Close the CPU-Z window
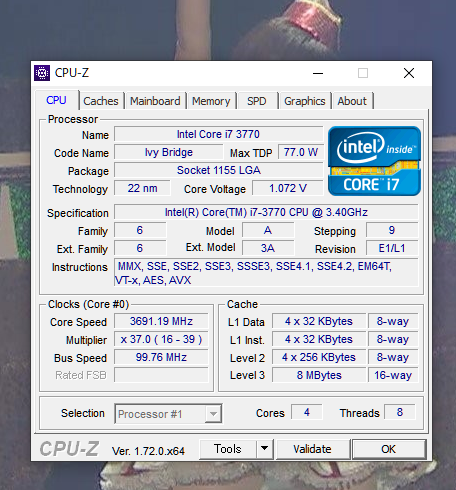This screenshot has width=456, height=490. pyautogui.click(x=409, y=73)
